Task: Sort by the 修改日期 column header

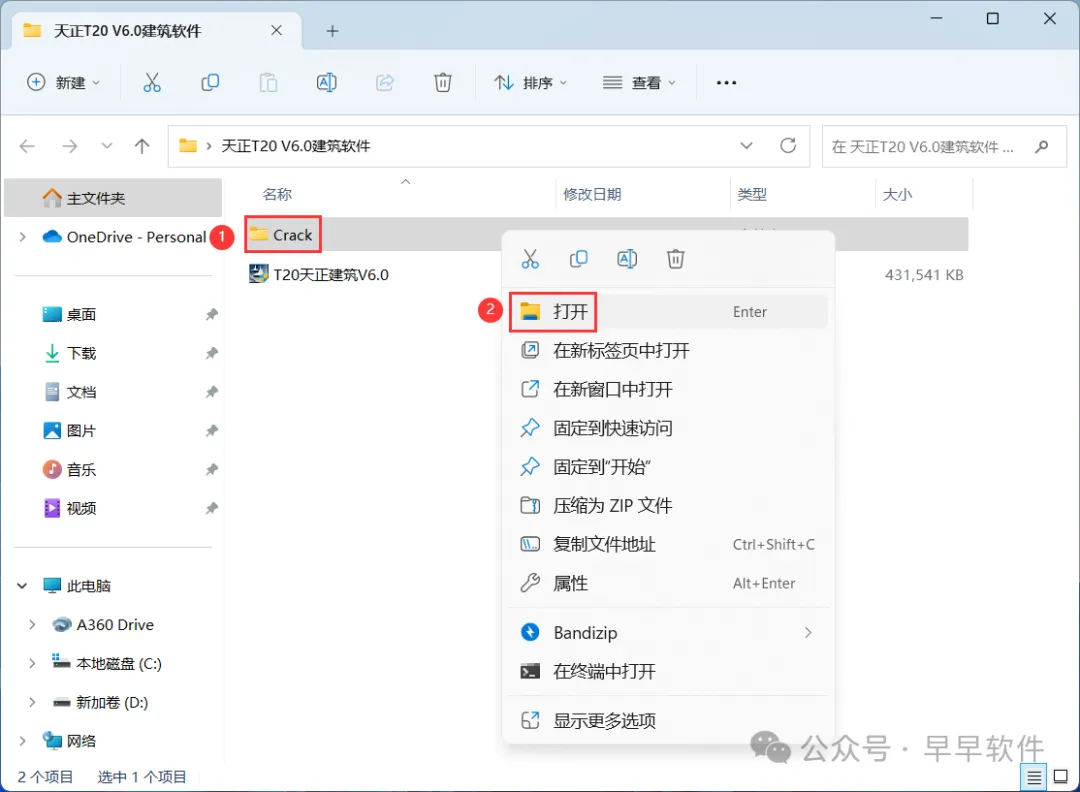Action: point(592,194)
